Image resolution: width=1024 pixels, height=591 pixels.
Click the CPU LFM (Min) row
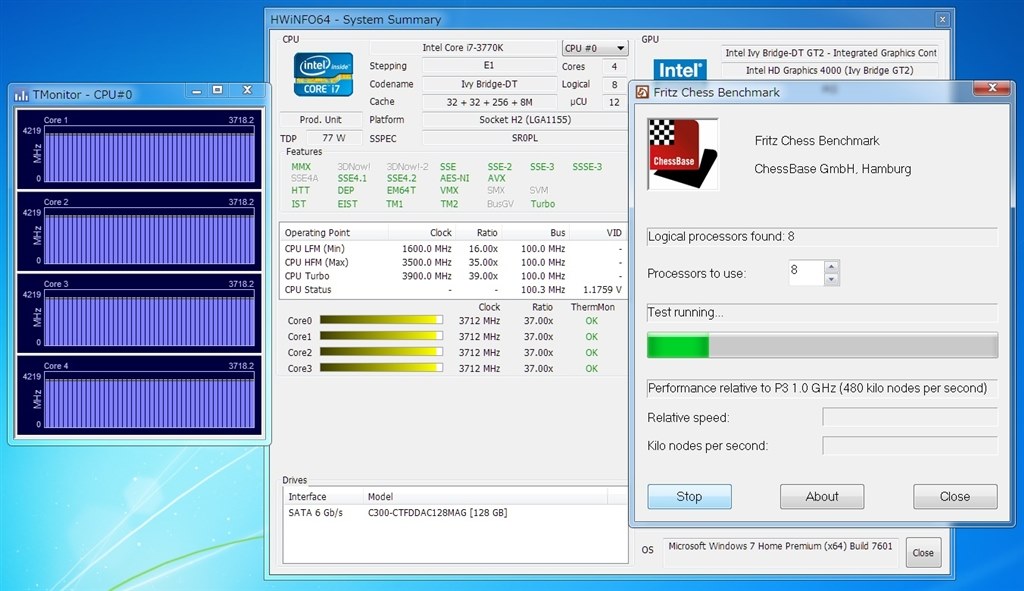tap(453, 249)
